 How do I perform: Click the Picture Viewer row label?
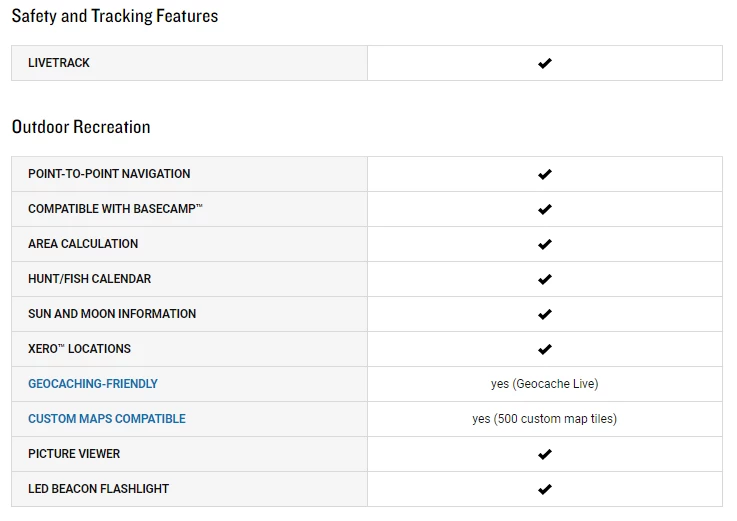[74, 454]
